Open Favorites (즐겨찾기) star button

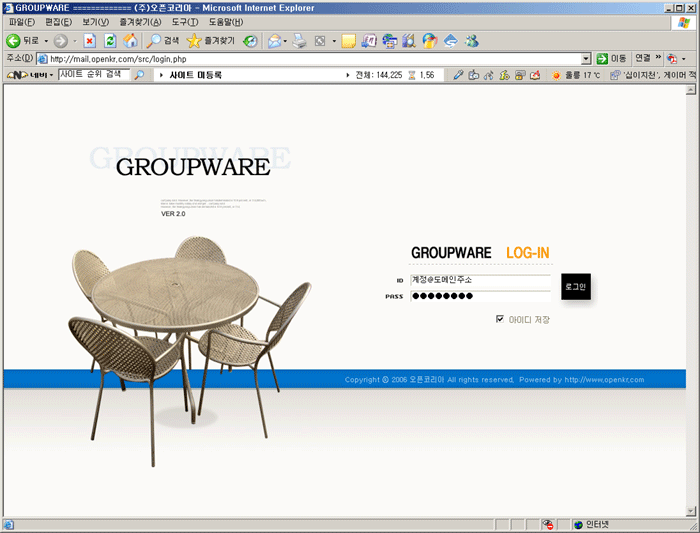[x=209, y=41]
